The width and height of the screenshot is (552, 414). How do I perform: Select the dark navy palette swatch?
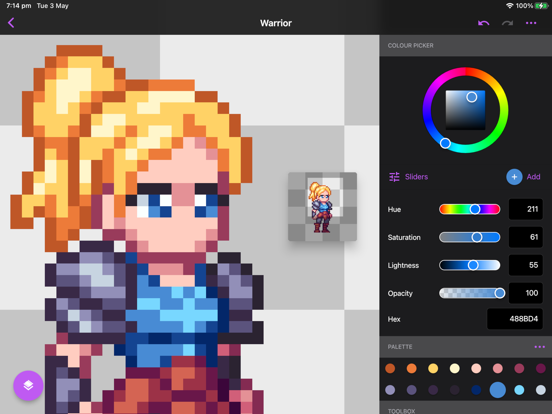pyautogui.click(x=476, y=390)
